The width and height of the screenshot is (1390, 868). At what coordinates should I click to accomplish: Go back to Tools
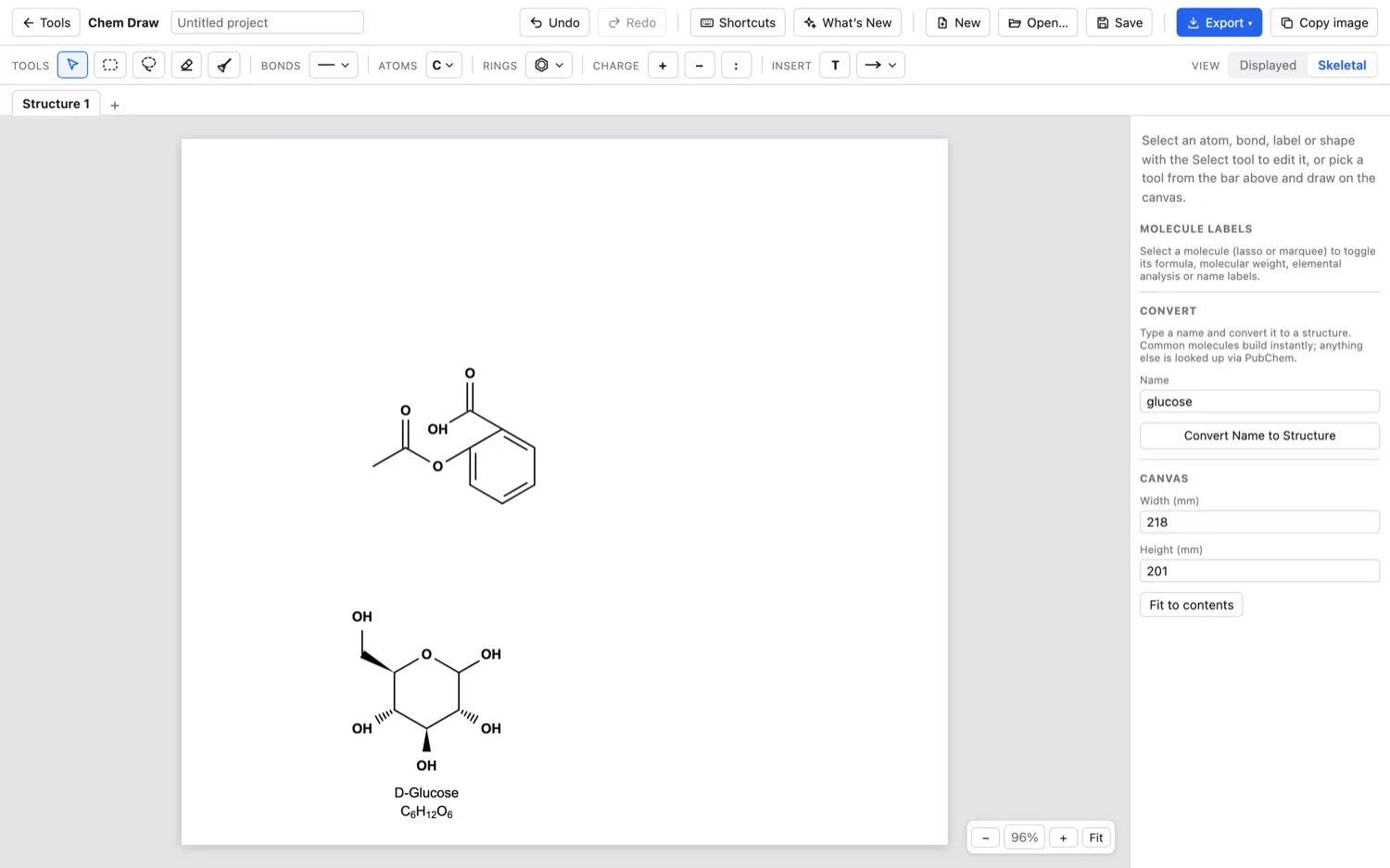click(46, 22)
